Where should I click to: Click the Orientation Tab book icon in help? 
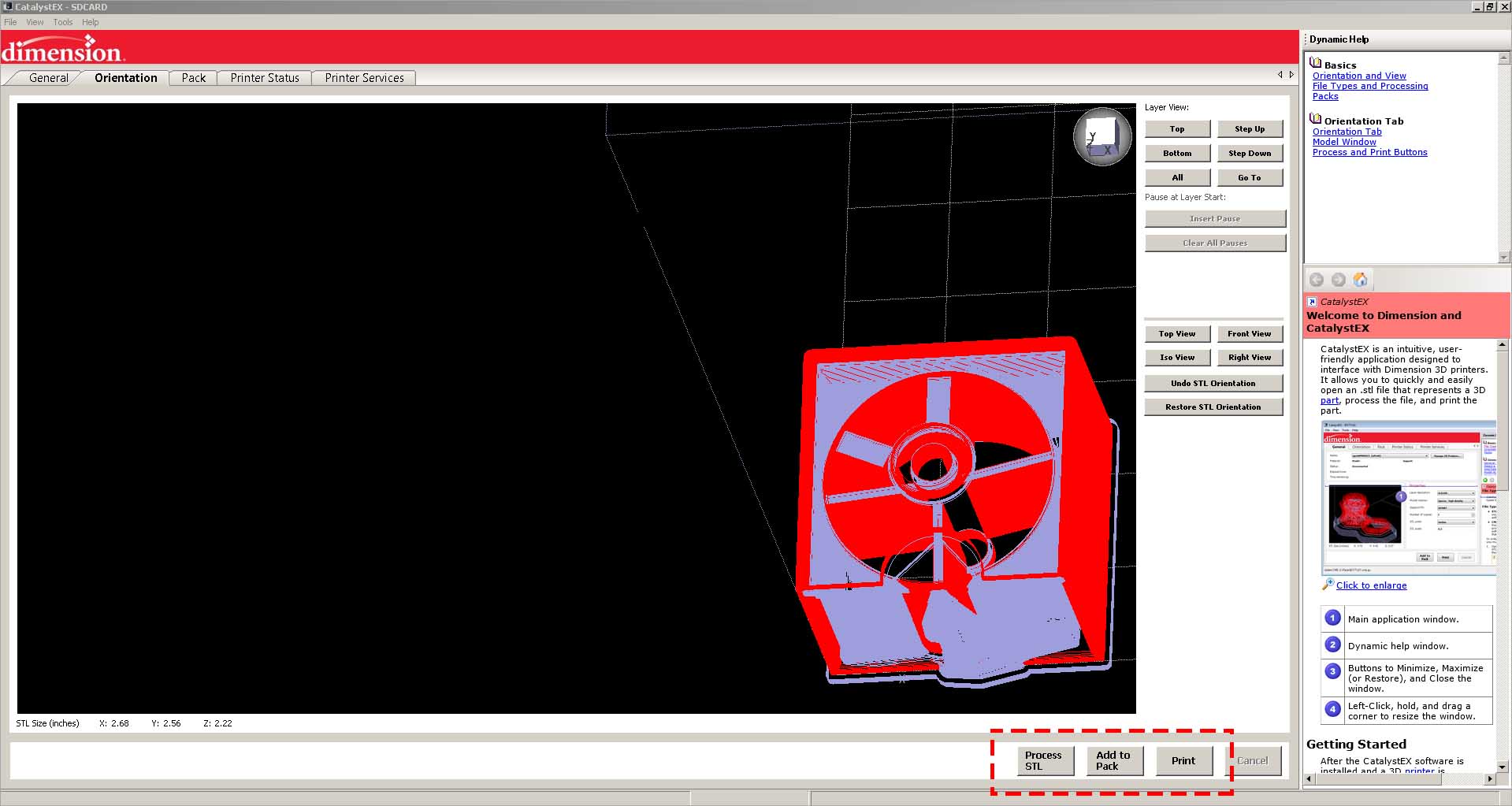point(1316,119)
